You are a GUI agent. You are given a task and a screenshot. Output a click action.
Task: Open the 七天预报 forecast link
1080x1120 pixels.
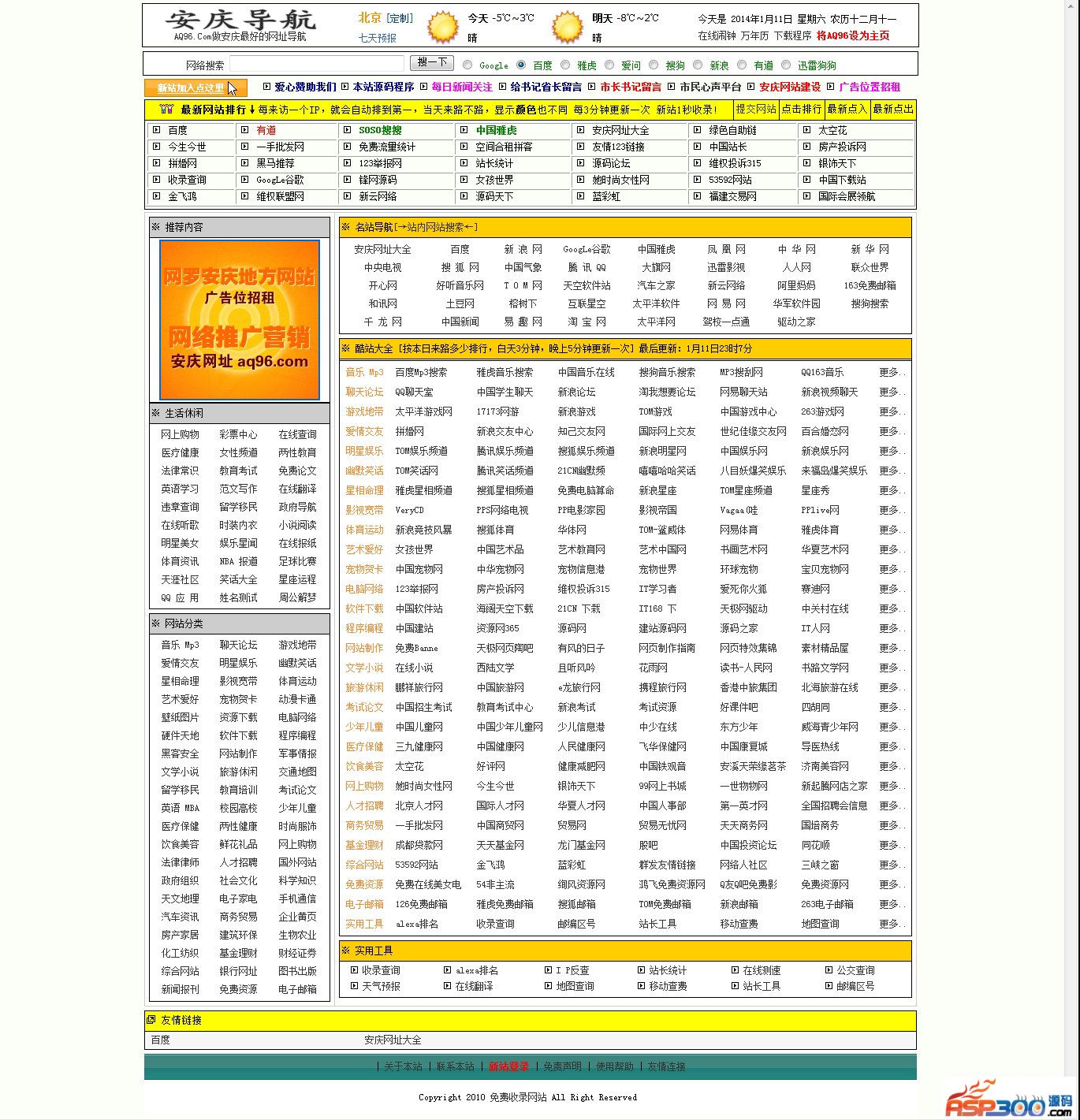coord(378,38)
